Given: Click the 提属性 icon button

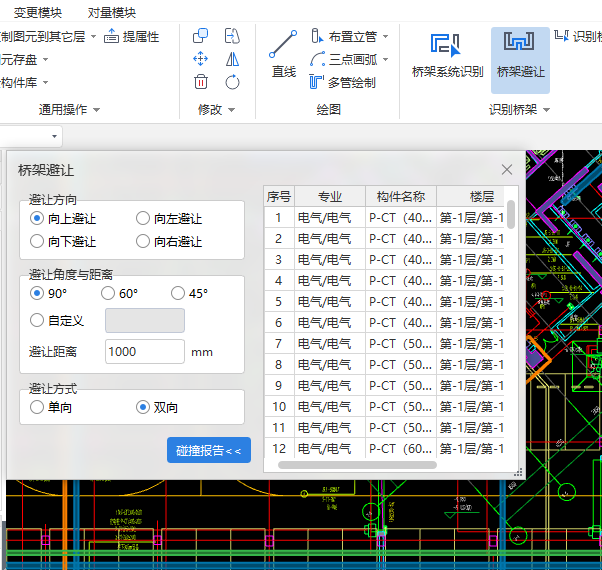Looking at the screenshot, I should (131, 37).
